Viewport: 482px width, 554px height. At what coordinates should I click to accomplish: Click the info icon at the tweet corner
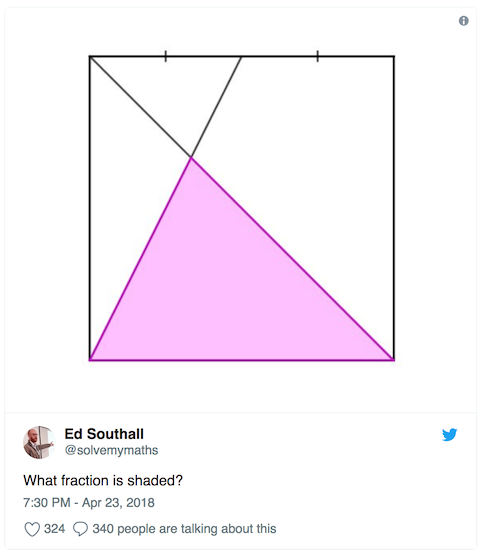464,21
